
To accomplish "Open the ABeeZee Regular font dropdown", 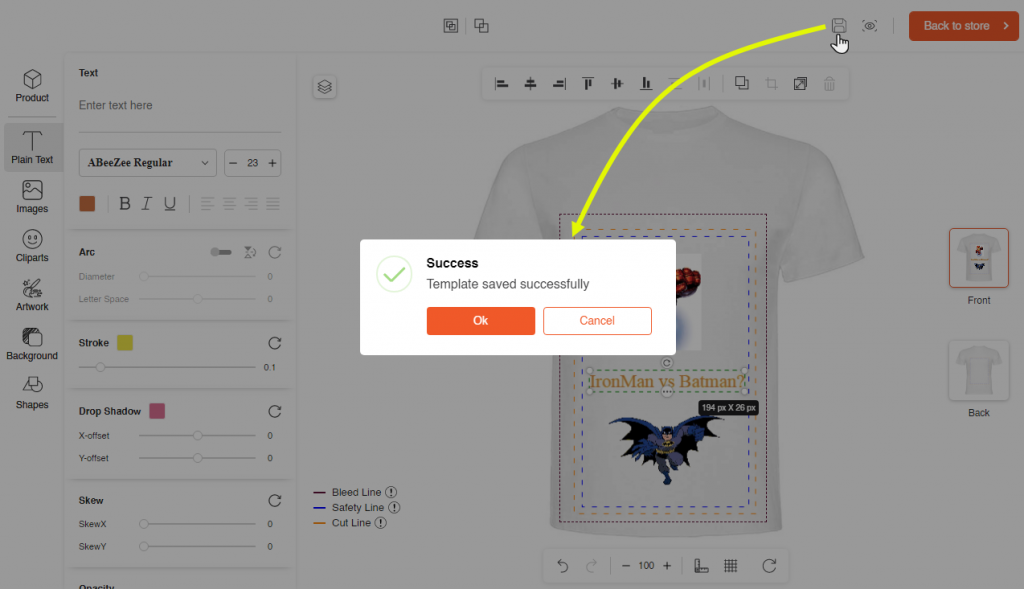I will coord(147,162).
